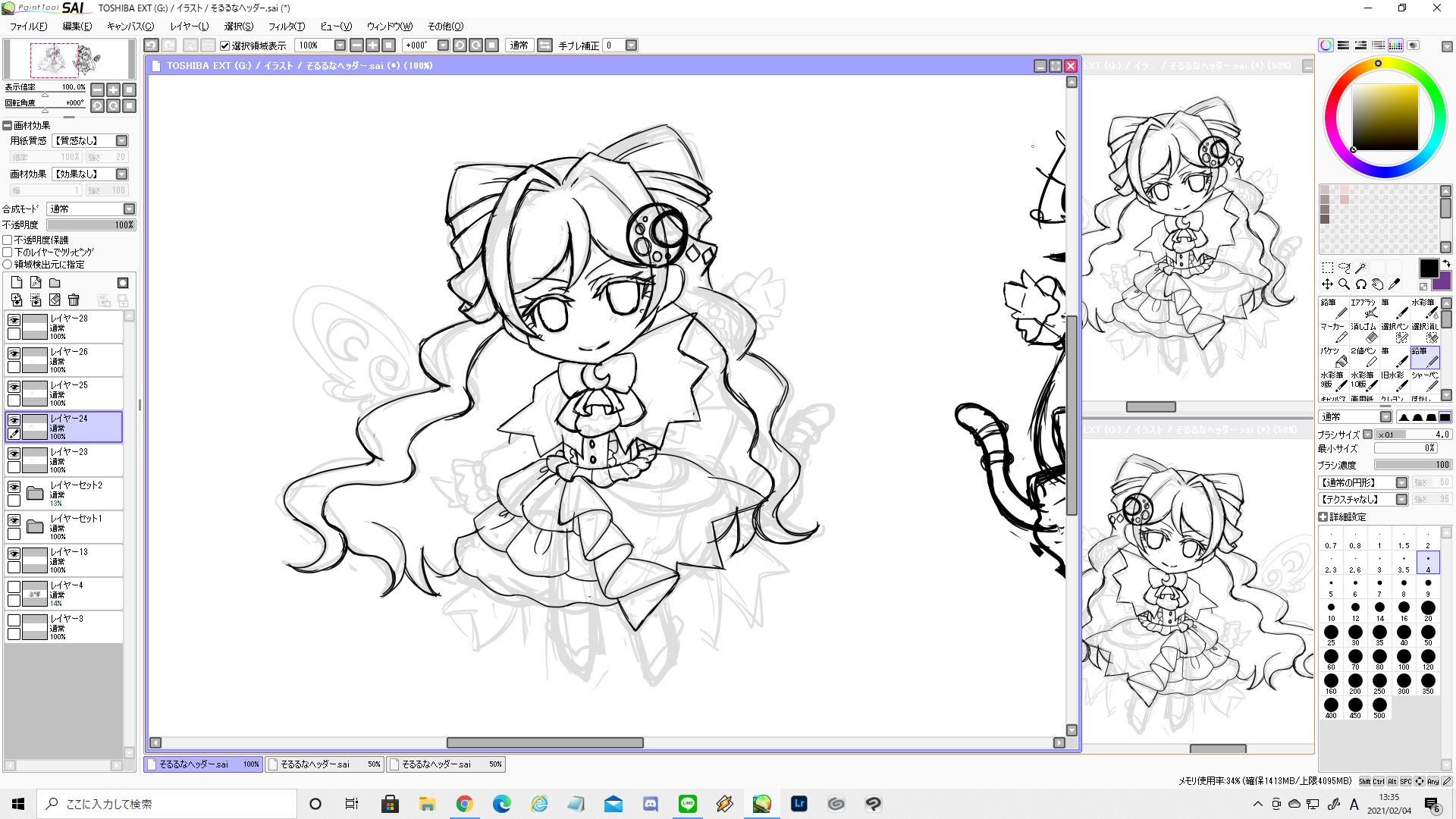Choose the 消しゴム eraser brush
Image resolution: width=1456 pixels, height=819 pixels.
click(1363, 332)
